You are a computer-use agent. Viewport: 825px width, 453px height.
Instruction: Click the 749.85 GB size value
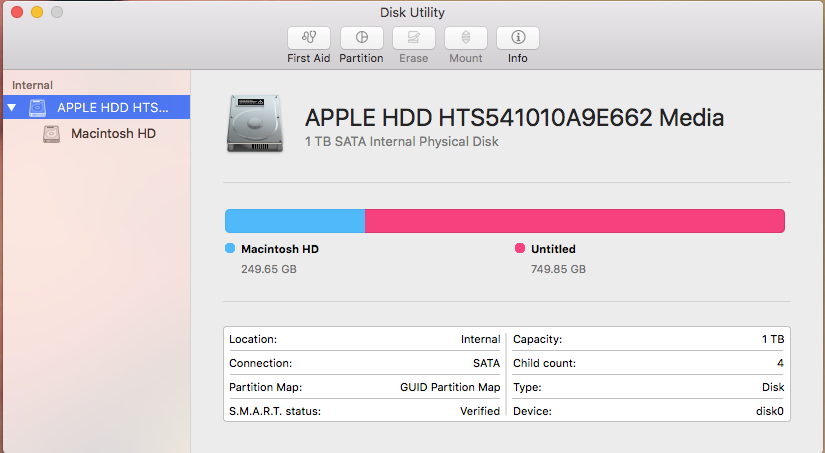click(x=558, y=269)
